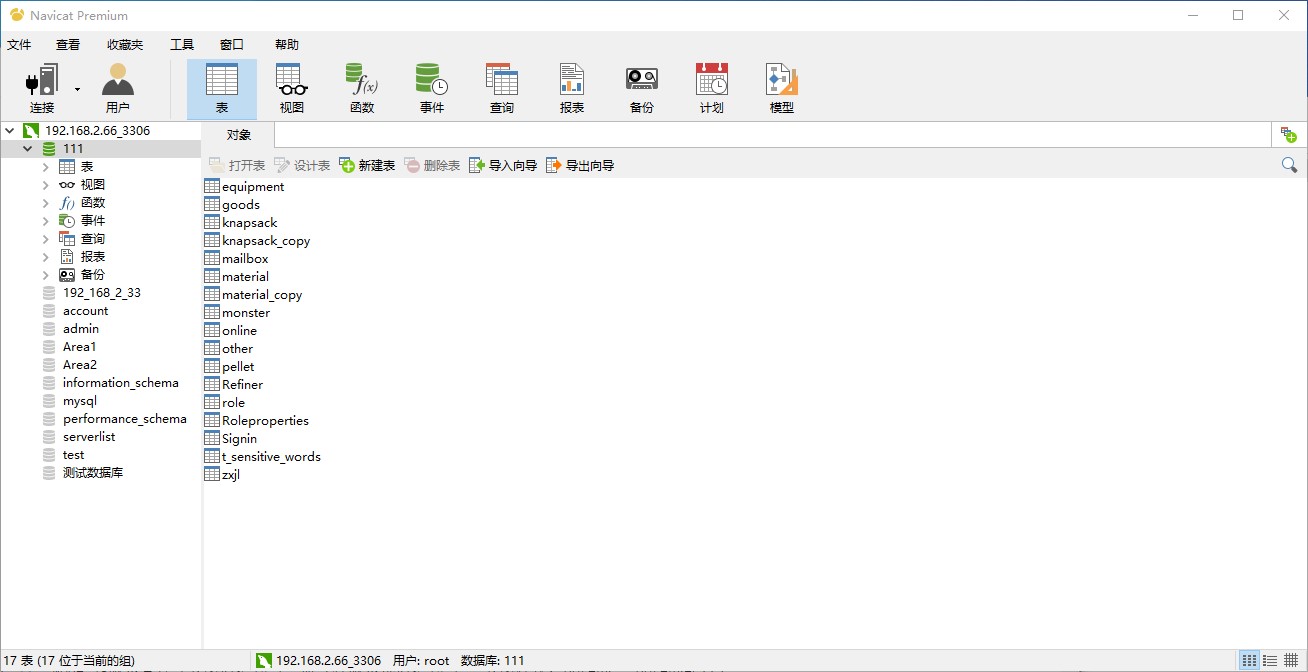
Task: Open the User (用户) toolbar icon
Action: pyautogui.click(x=118, y=89)
